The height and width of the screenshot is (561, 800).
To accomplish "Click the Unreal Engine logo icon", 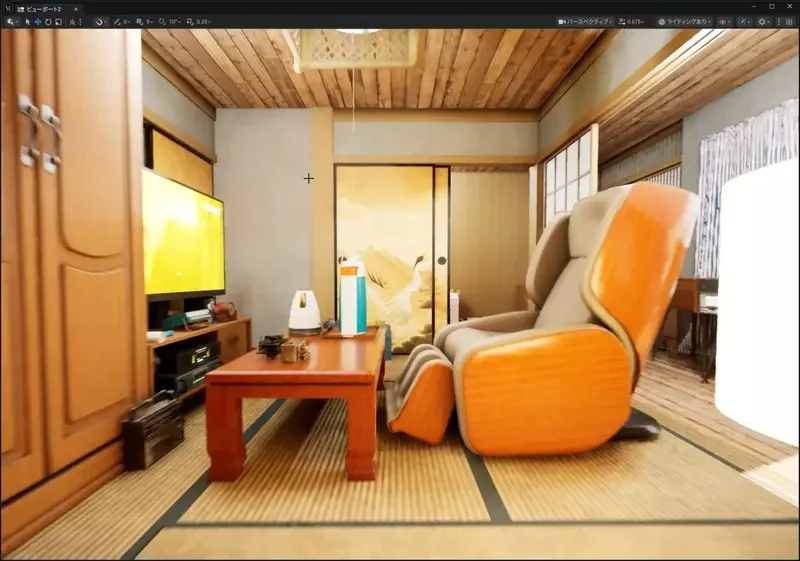I will 8,9.
